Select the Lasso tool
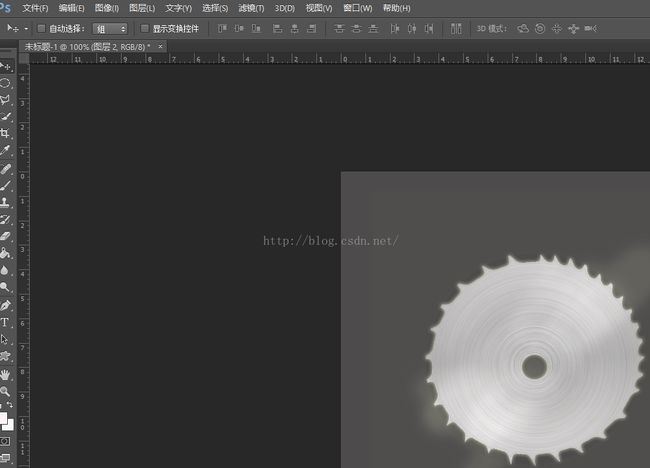The height and width of the screenshot is (468, 650). [x=6, y=99]
